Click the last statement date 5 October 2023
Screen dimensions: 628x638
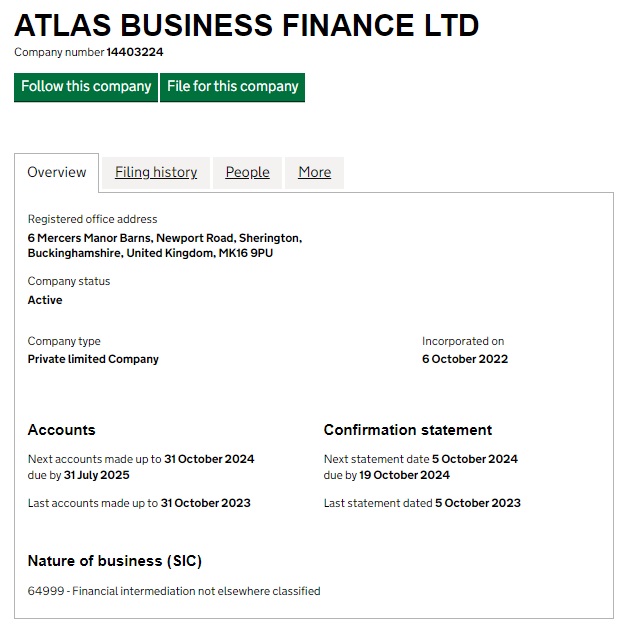477,503
